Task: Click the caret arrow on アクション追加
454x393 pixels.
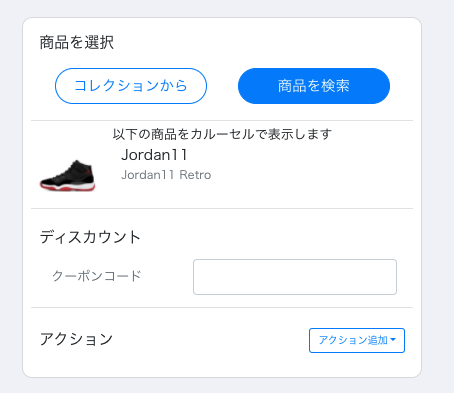Action: click(x=393, y=340)
